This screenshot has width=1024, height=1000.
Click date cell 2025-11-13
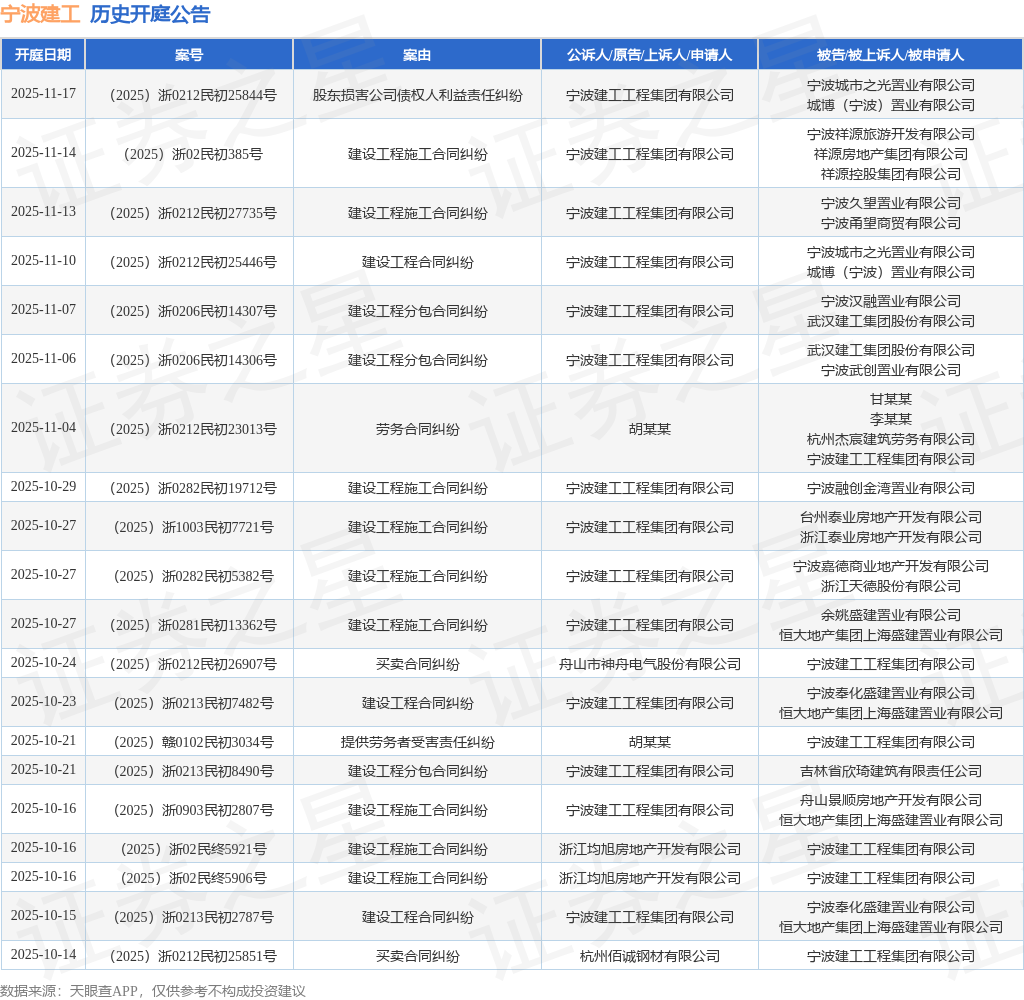point(43,212)
